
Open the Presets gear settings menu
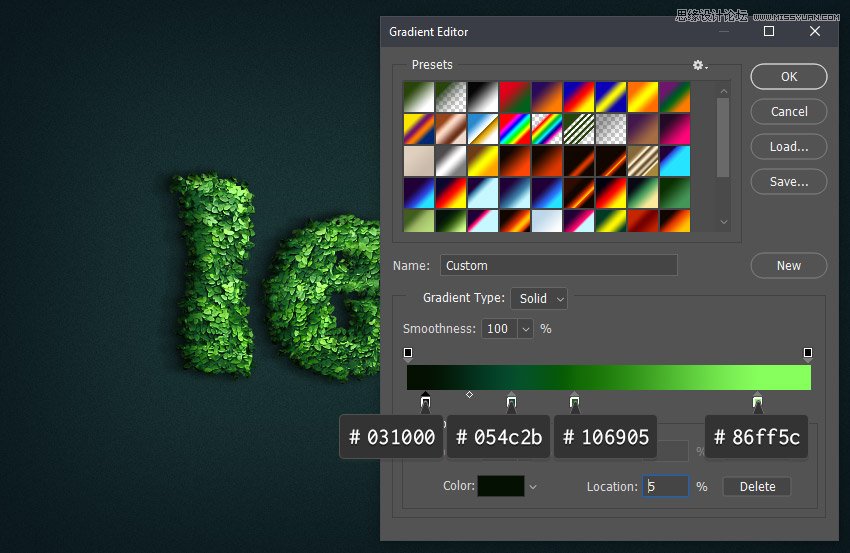(700, 65)
